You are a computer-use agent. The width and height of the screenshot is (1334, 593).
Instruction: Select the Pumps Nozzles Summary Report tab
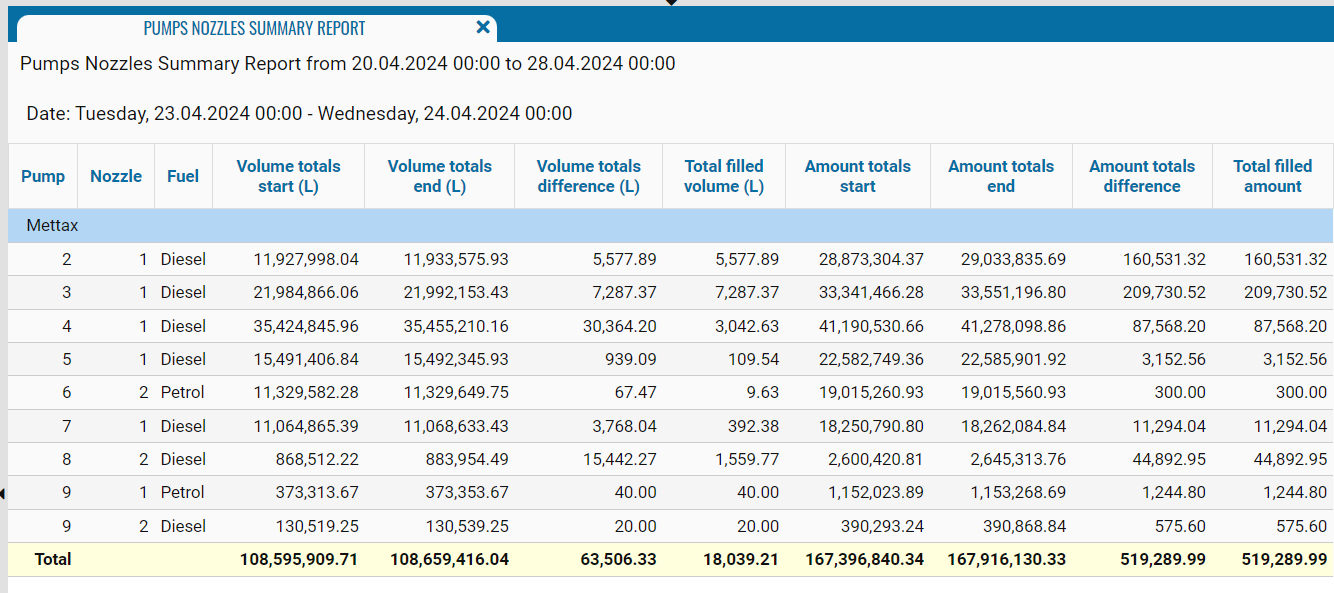pos(254,28)
